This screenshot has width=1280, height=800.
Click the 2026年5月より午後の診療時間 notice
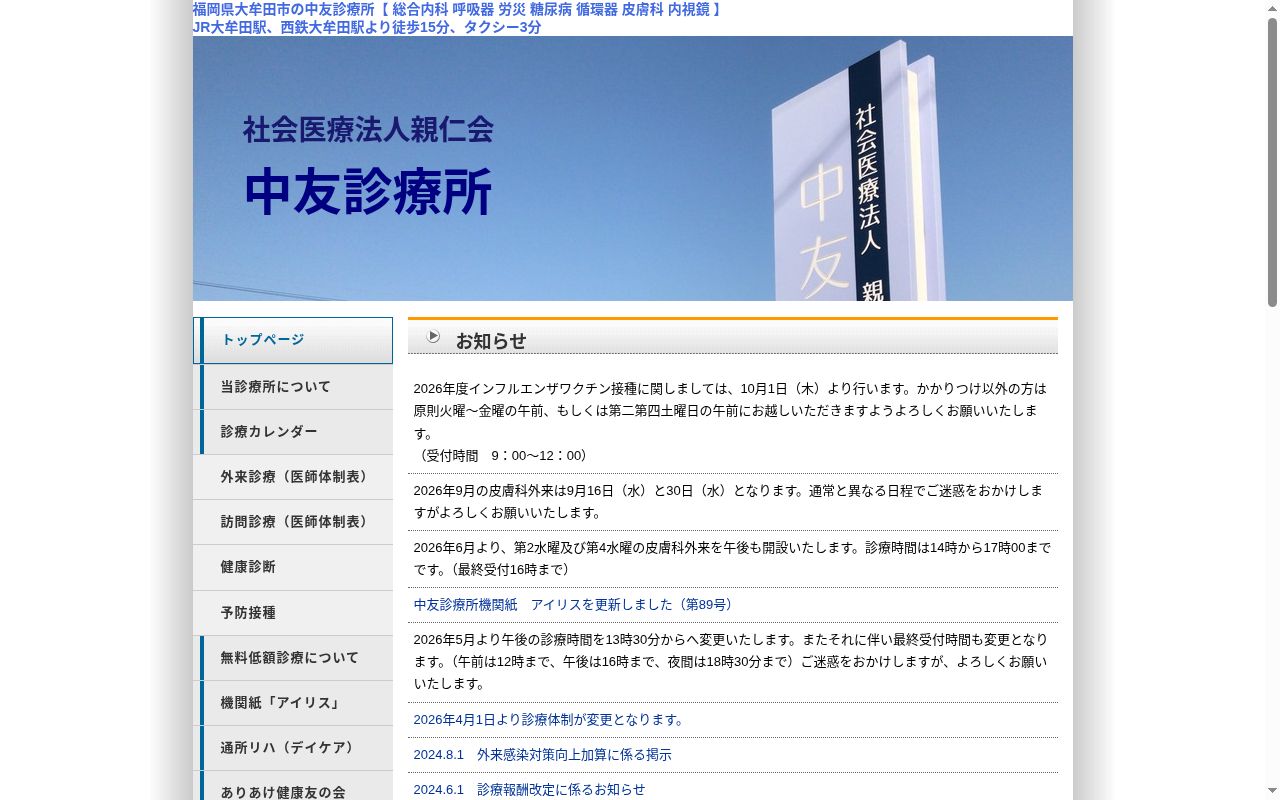click(x=733, y=662)
